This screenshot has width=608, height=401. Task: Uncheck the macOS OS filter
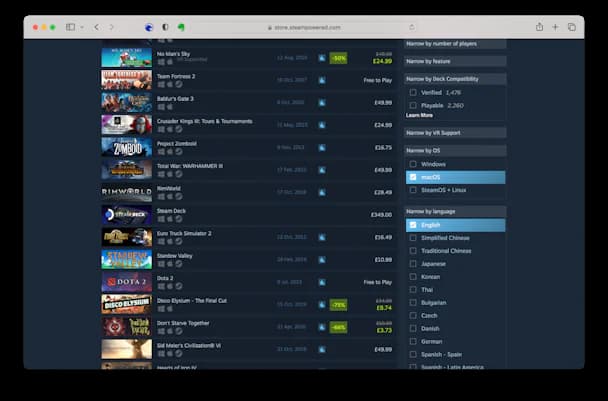(x=413, y=177)
